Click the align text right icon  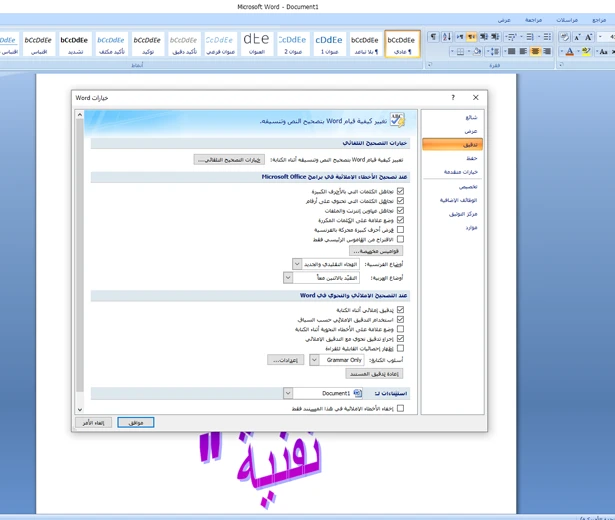(547, 51)
